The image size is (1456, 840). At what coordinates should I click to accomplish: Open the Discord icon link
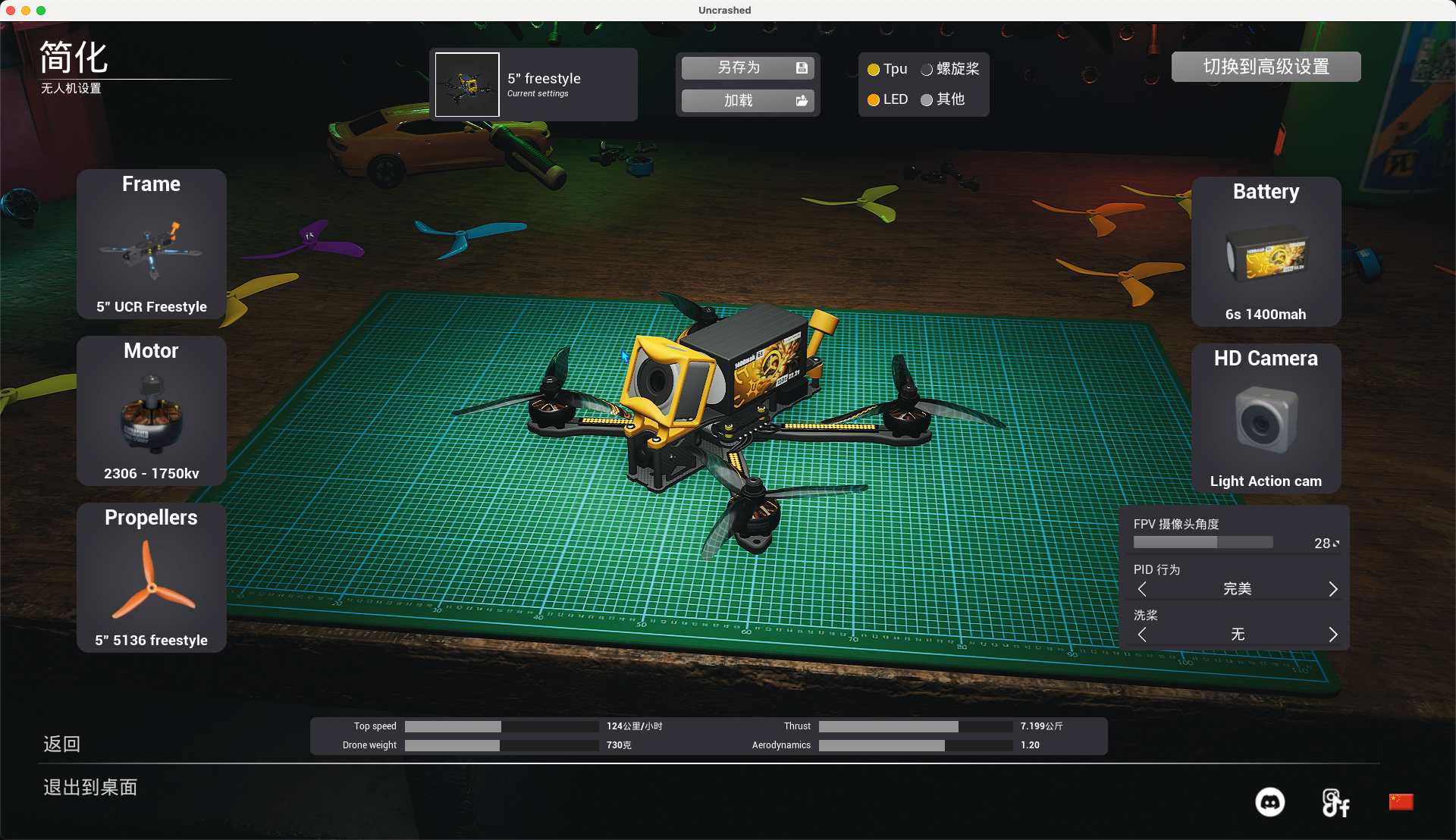tap(1269, 802)
